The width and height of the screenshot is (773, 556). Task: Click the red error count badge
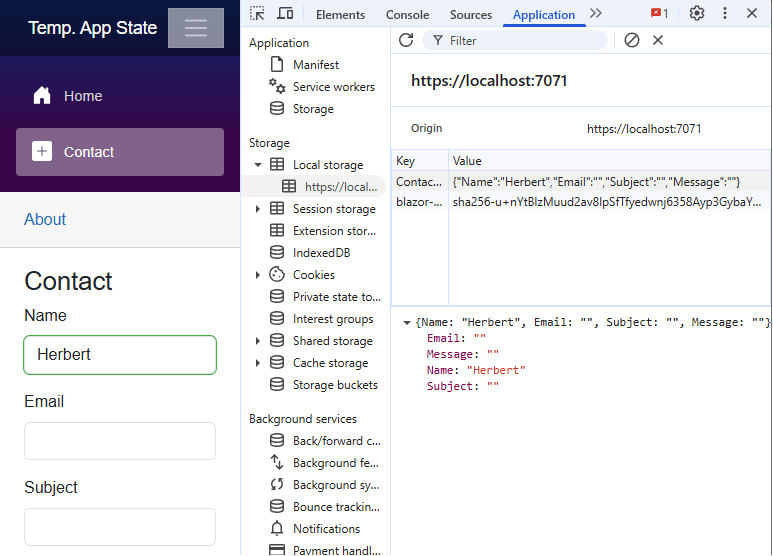click(x=659, y=14)
